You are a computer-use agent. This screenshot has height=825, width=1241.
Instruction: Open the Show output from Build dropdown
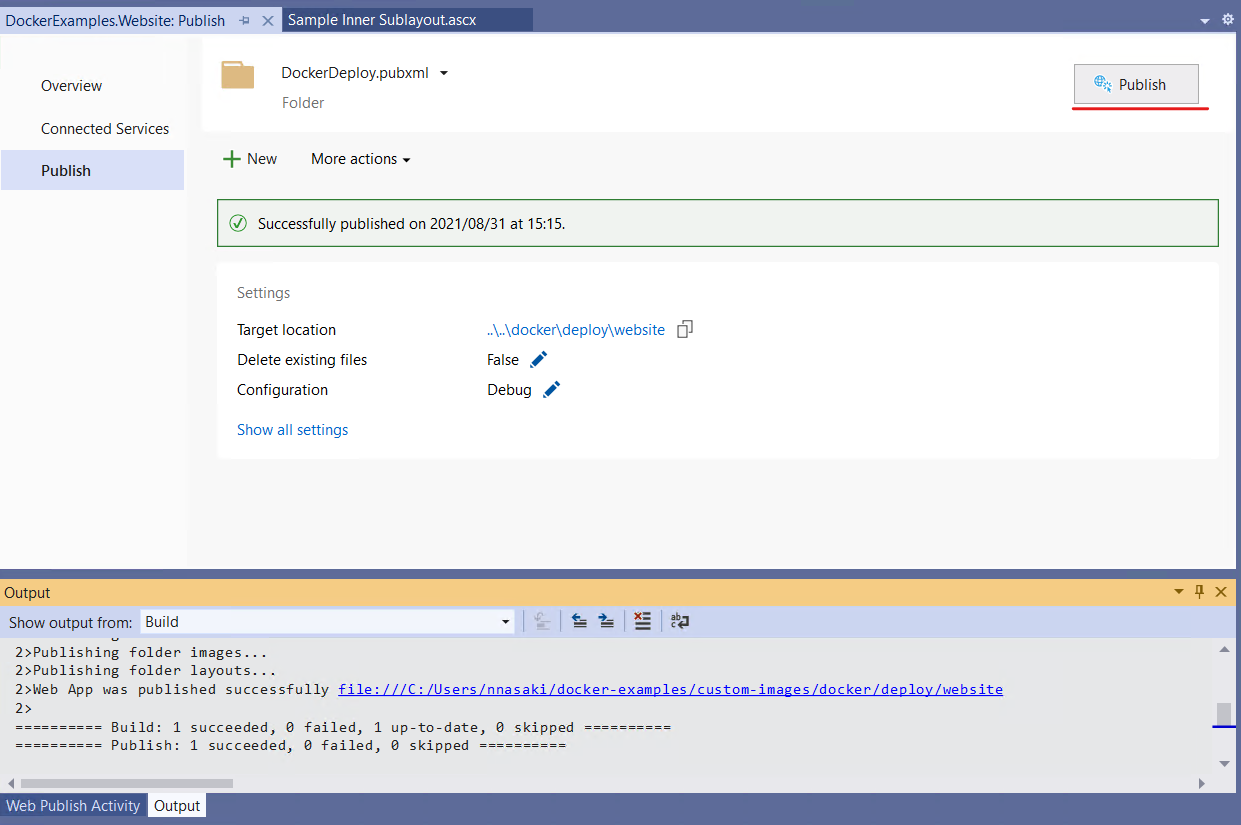tap(328, 622)
